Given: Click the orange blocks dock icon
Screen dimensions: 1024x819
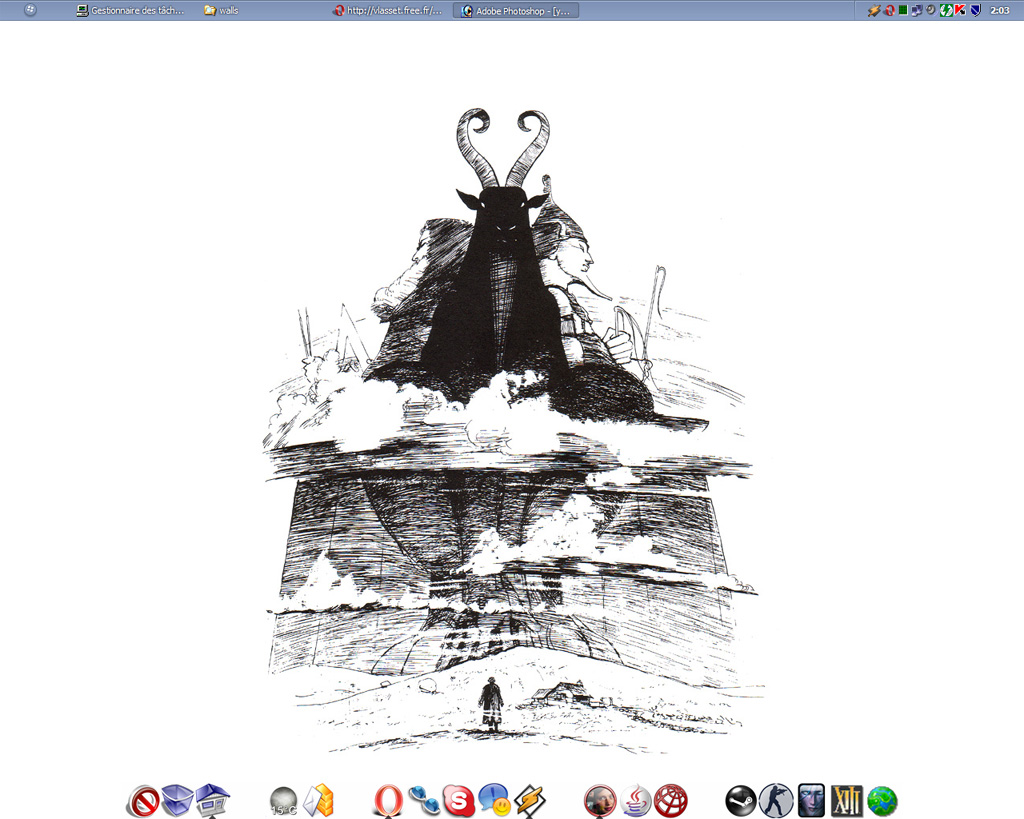Looking at the screenshot, I should 319,801.
